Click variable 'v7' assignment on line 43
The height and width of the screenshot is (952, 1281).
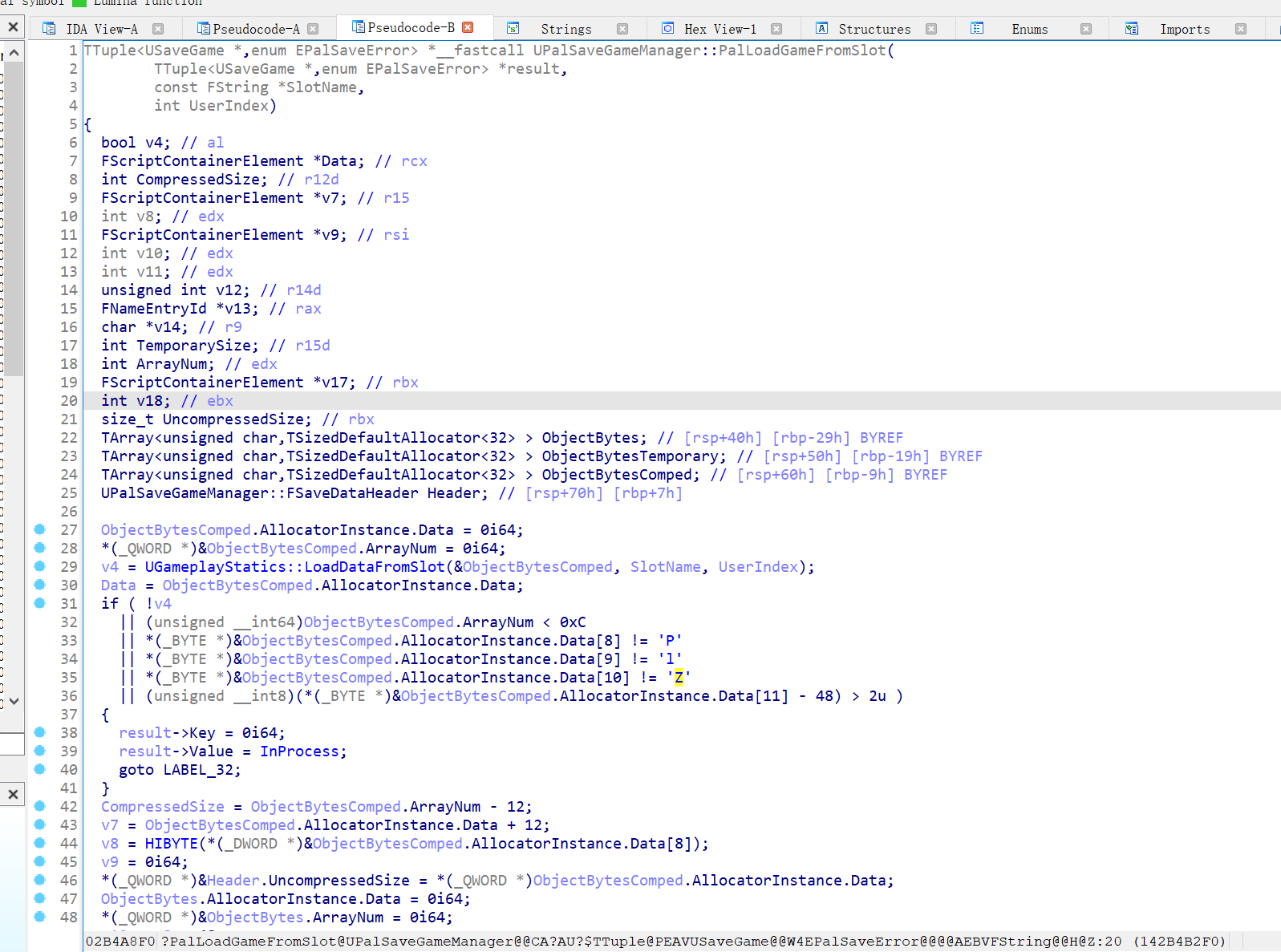[x=110, y=825]
